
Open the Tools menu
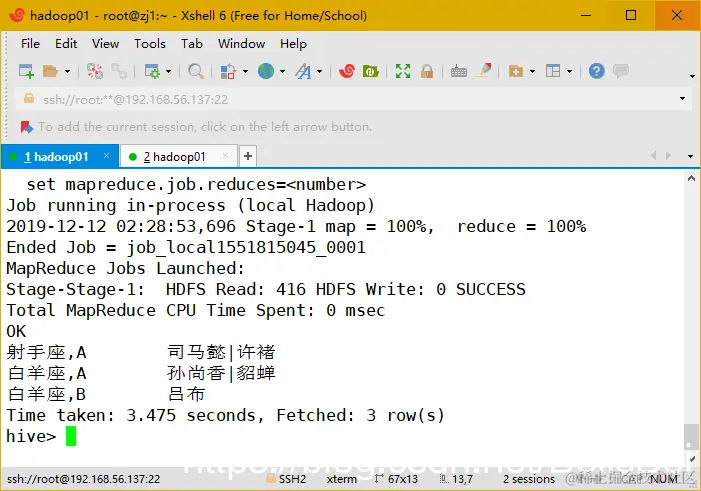150,43
